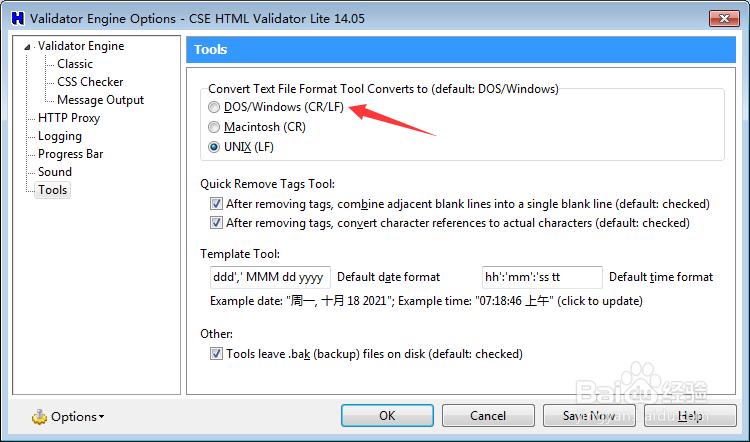
Task: Toggle combine adjacent blank lines checkbox
Action: click(216, 203)
